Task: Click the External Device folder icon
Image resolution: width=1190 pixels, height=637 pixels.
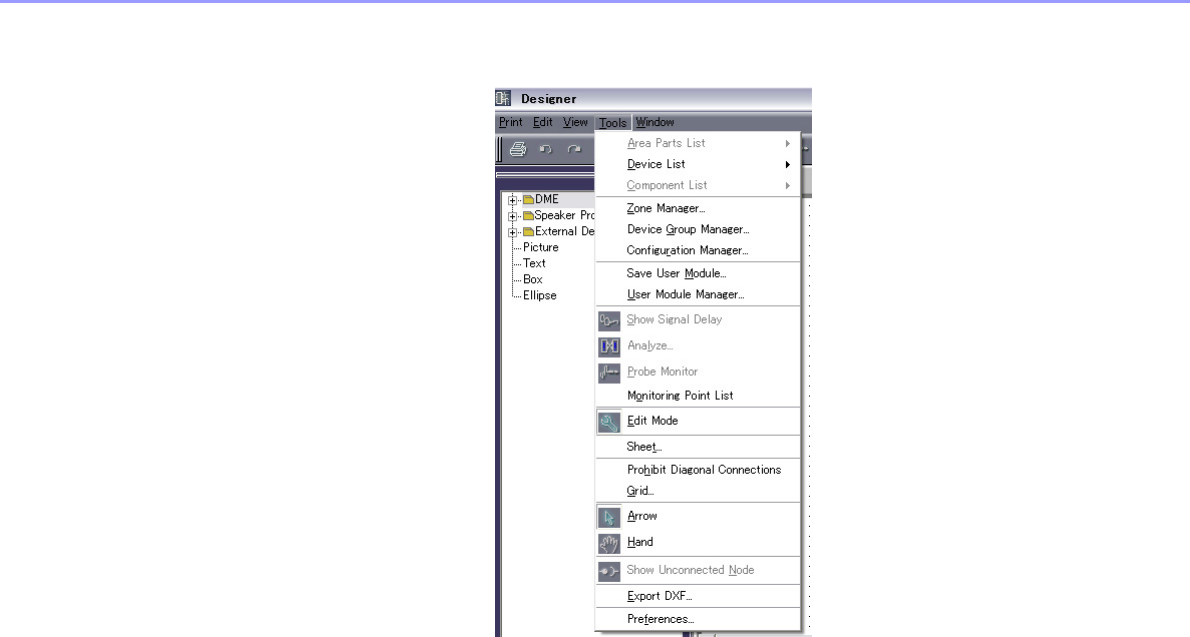Action: point(528,232)
